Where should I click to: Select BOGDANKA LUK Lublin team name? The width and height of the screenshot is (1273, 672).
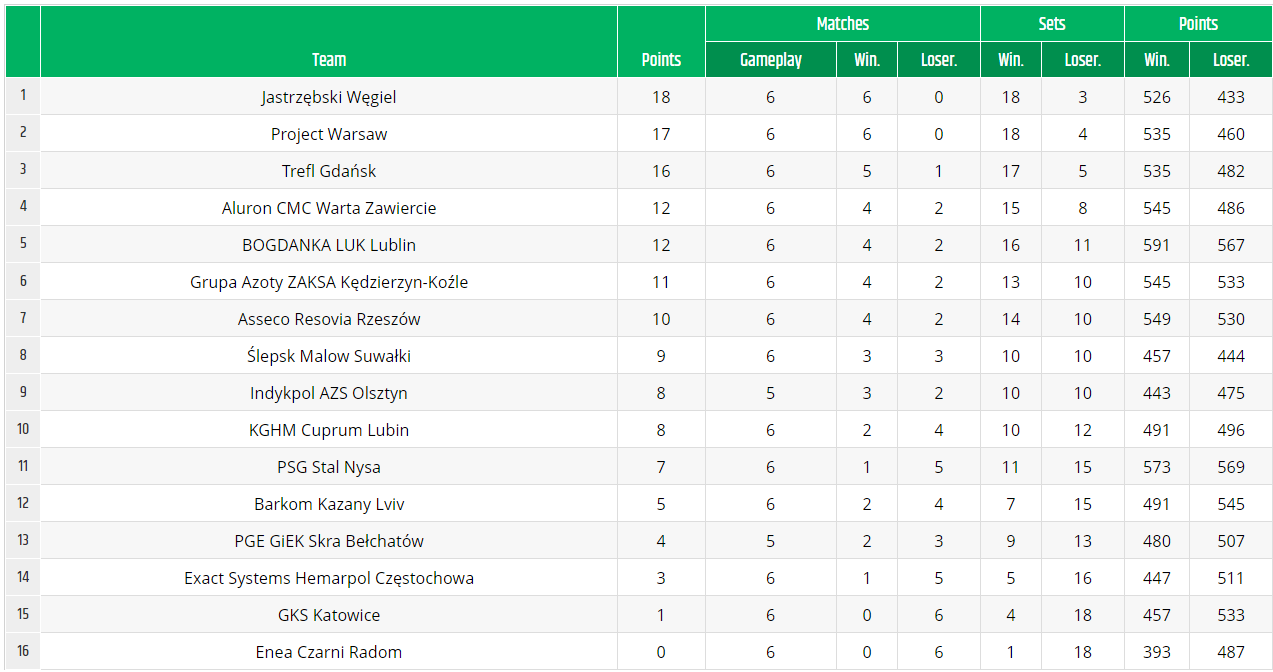(x=329, y=245)
